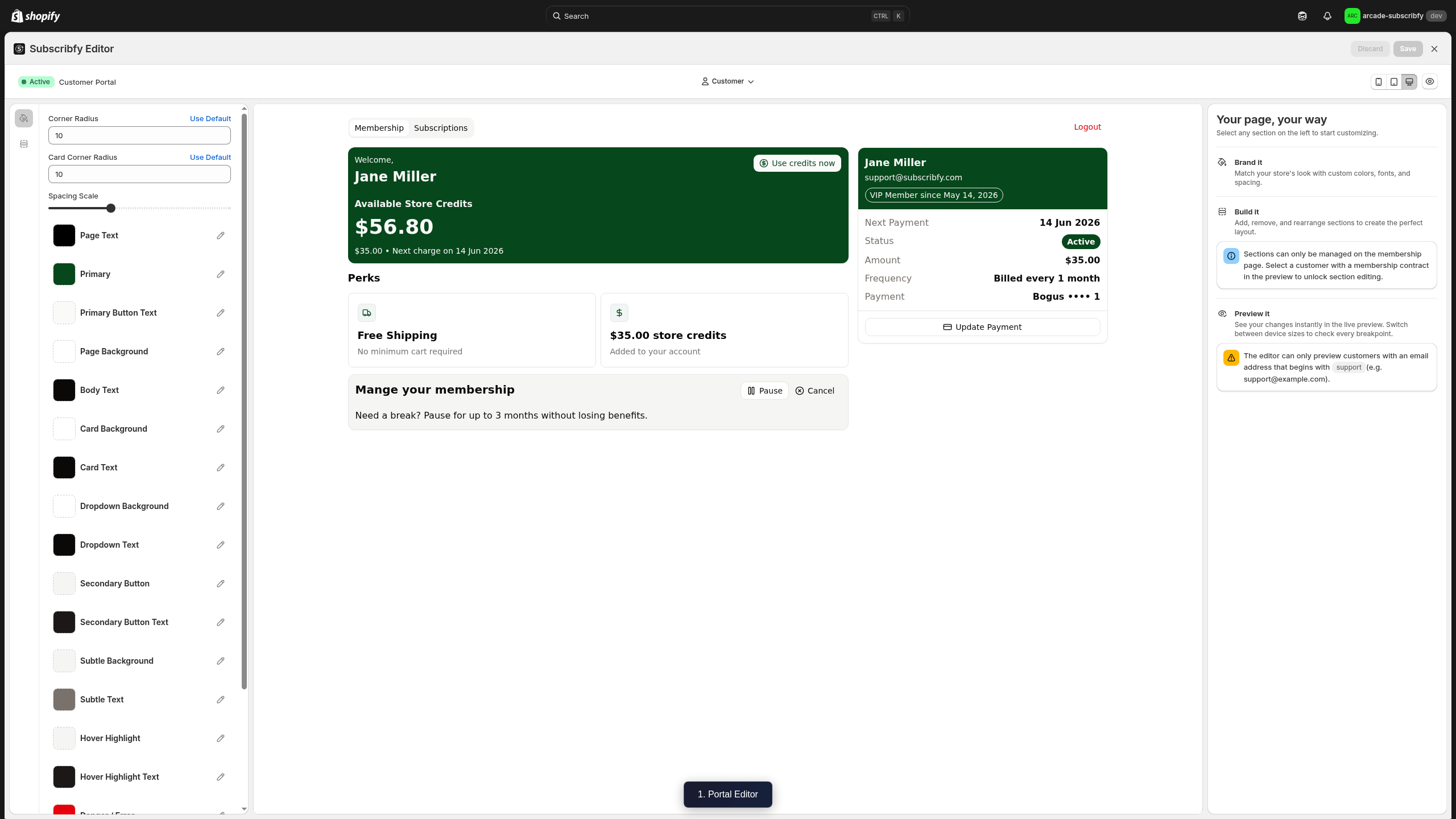
Task: Click the Hover Highlight Text color swatch
Action: (x=64, y=777)
